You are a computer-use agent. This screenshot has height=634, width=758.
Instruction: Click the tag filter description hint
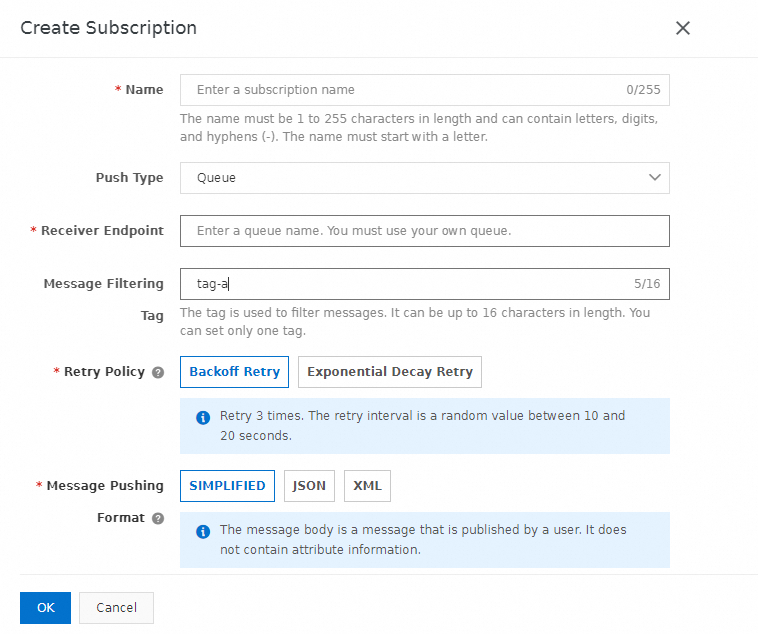415,322
